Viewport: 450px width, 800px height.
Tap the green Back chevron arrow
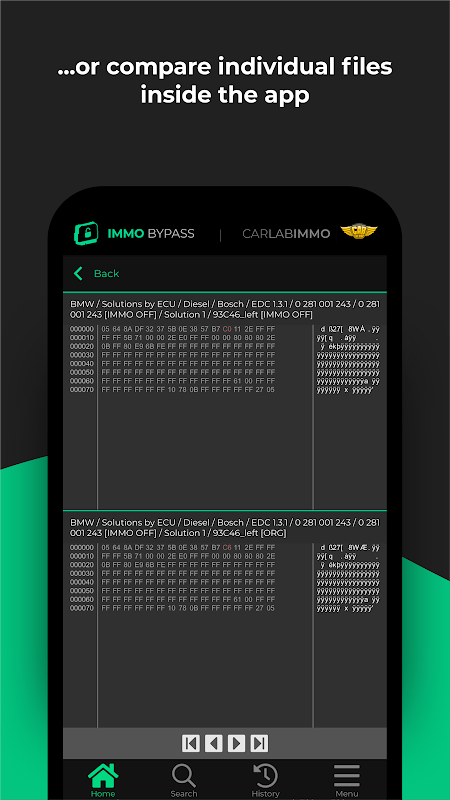78,273
